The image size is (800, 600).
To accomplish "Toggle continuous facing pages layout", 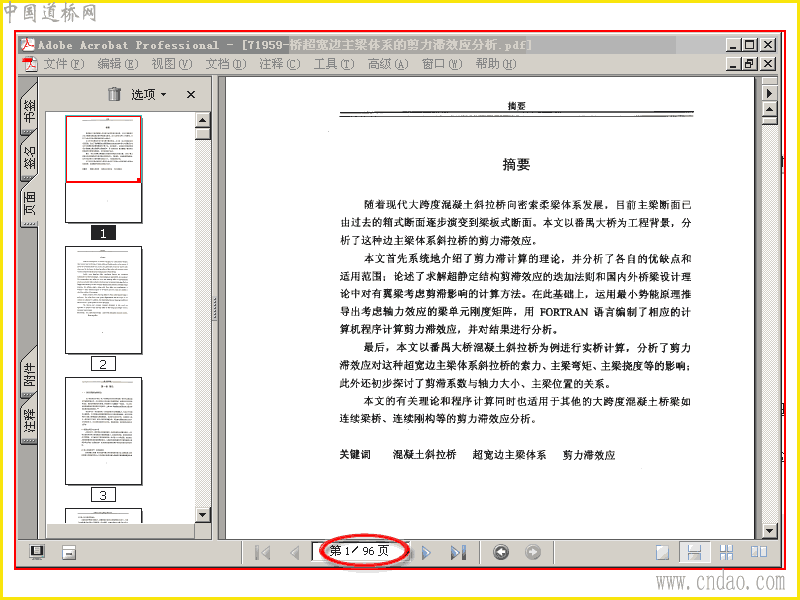I will click(727, 552).
